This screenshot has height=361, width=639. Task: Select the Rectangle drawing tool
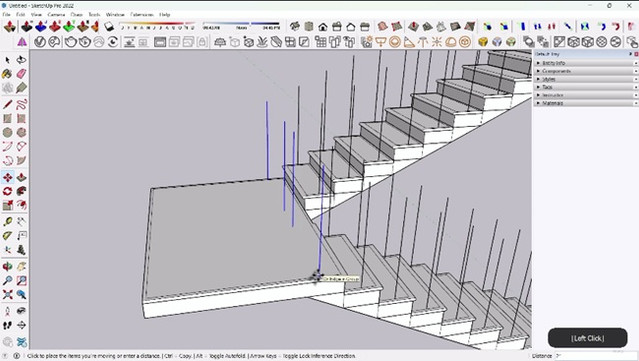(x=7, y=119)
